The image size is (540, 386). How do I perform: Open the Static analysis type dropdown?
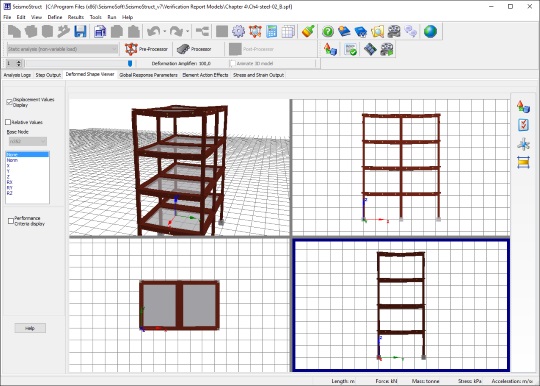(x=62, y=49)
